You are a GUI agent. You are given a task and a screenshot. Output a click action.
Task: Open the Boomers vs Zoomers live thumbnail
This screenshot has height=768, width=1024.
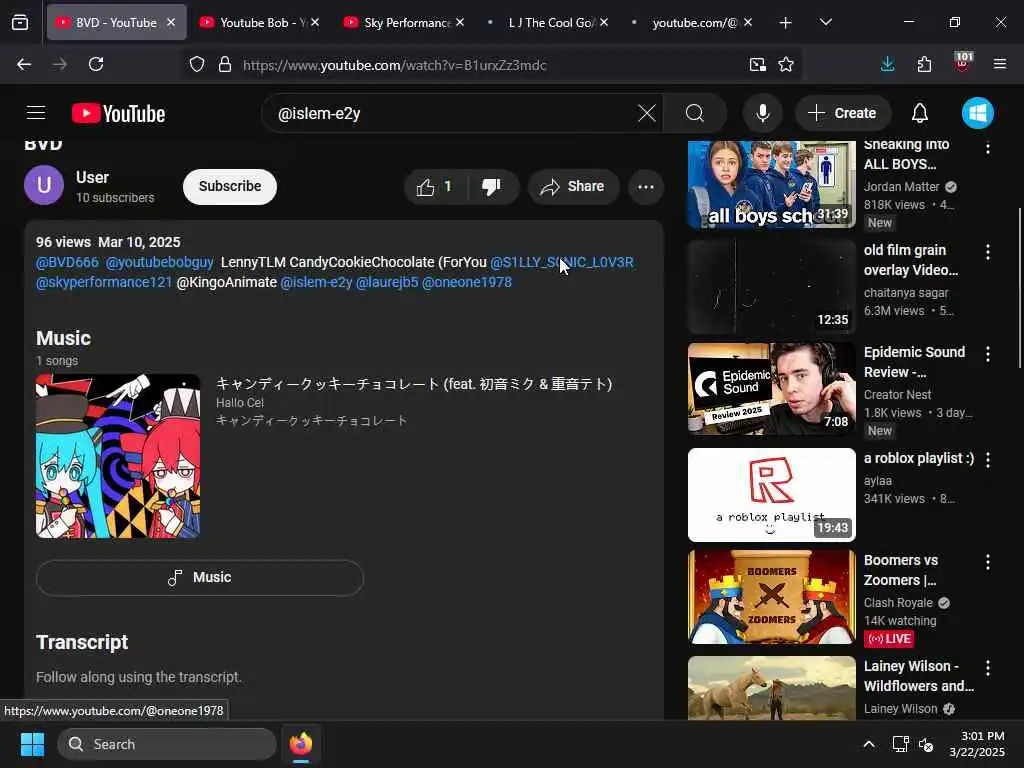click(771, 597)
